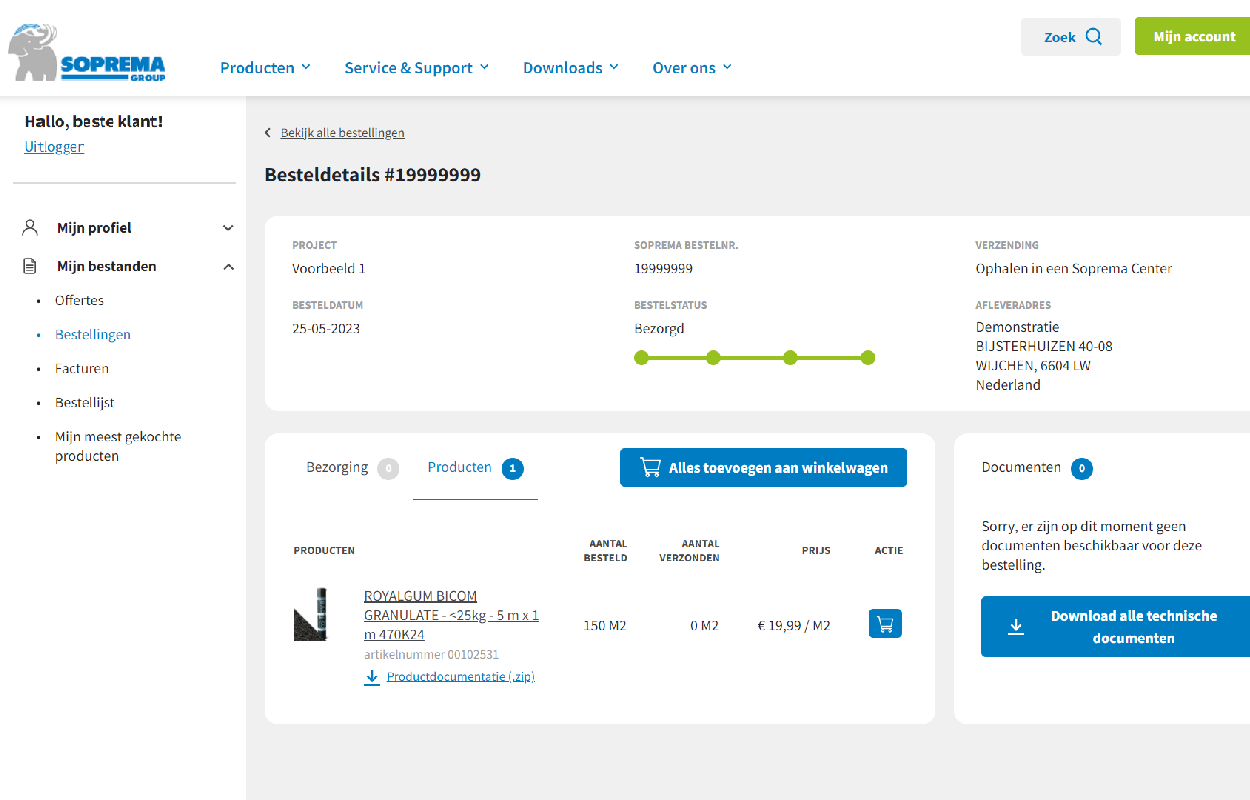Click last dot of order status progress

click(868, 357)
